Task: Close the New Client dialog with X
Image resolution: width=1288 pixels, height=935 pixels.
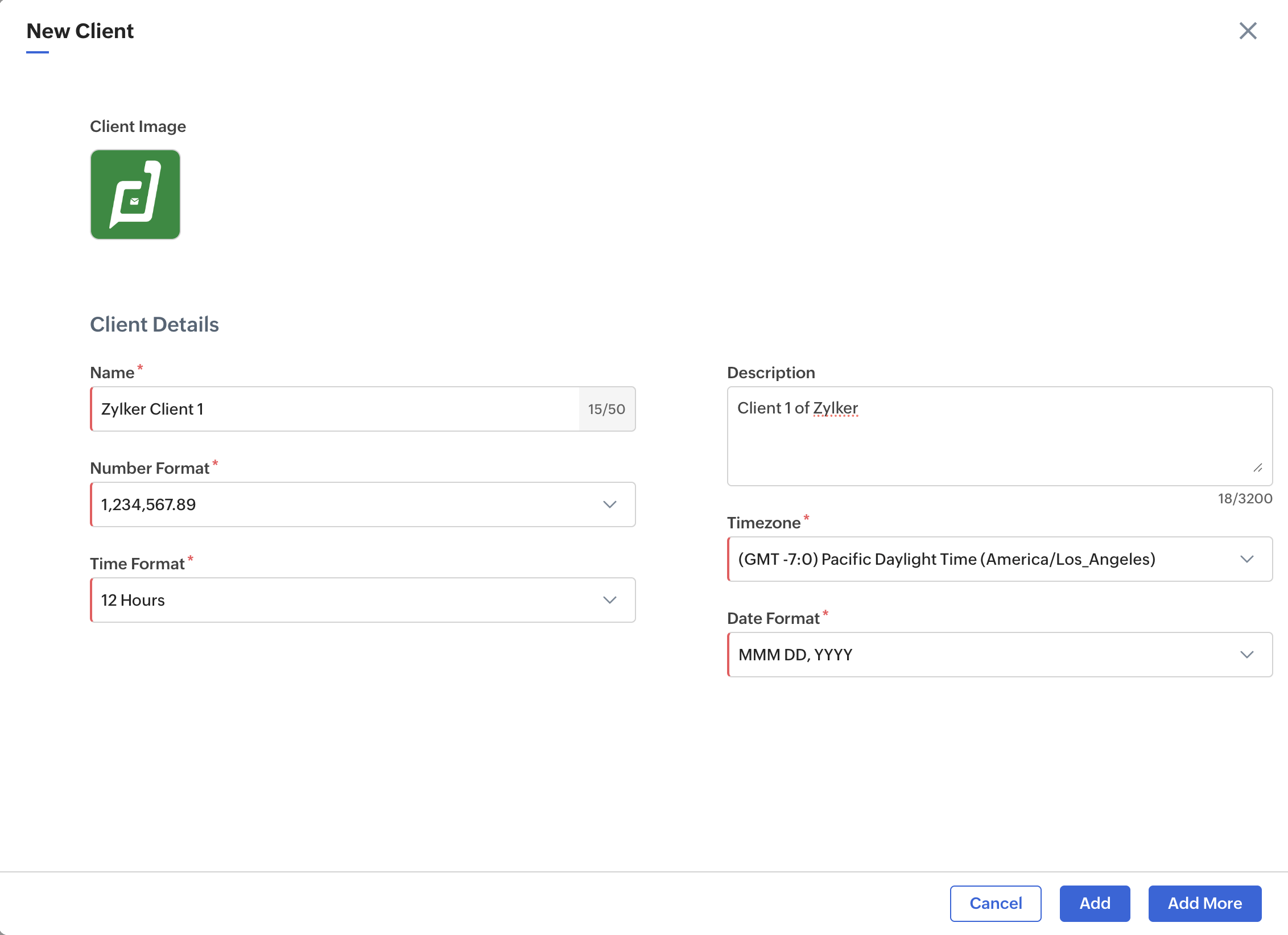Action: click(1248, 31)
